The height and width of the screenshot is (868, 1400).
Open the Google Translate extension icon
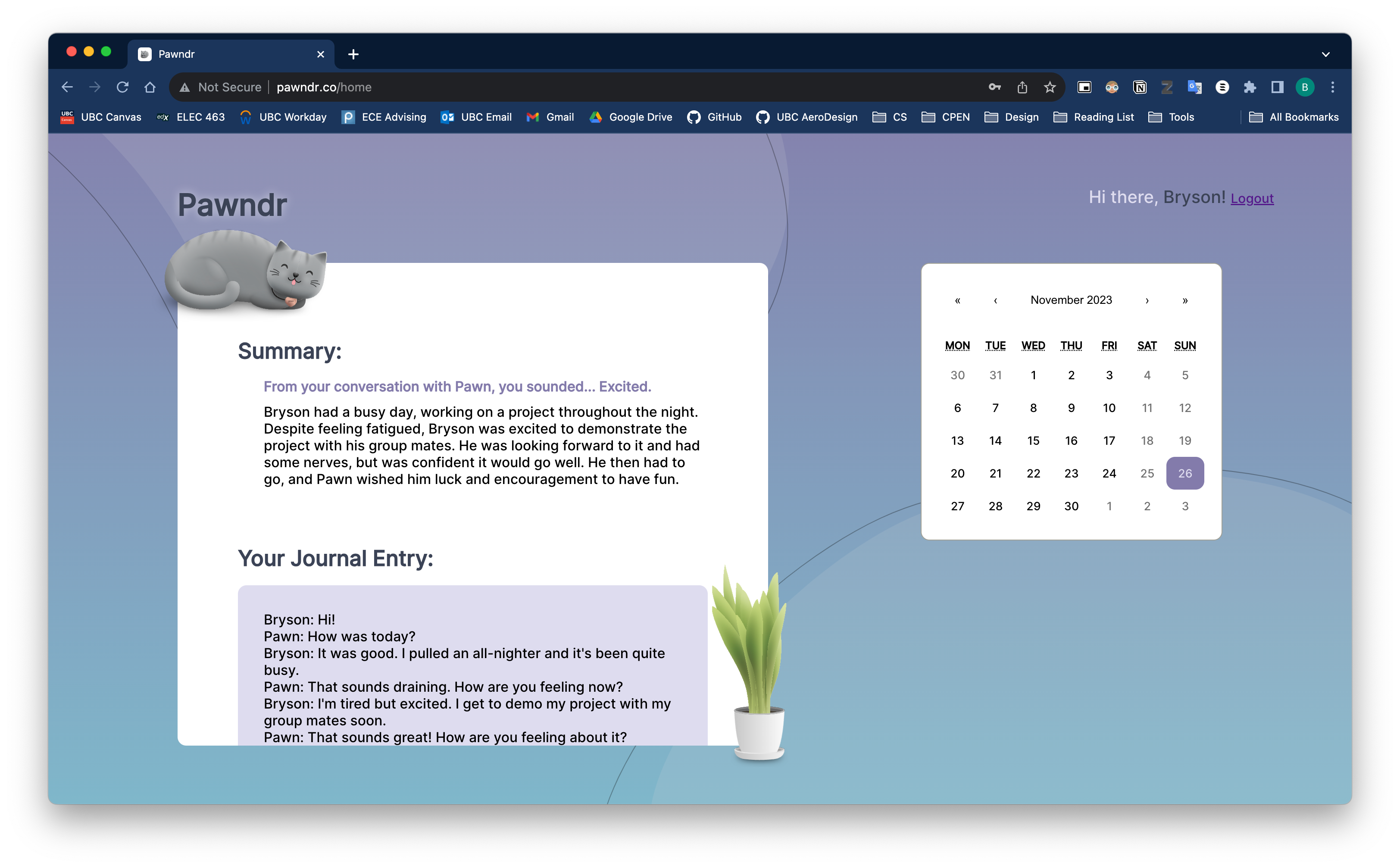1194,87
